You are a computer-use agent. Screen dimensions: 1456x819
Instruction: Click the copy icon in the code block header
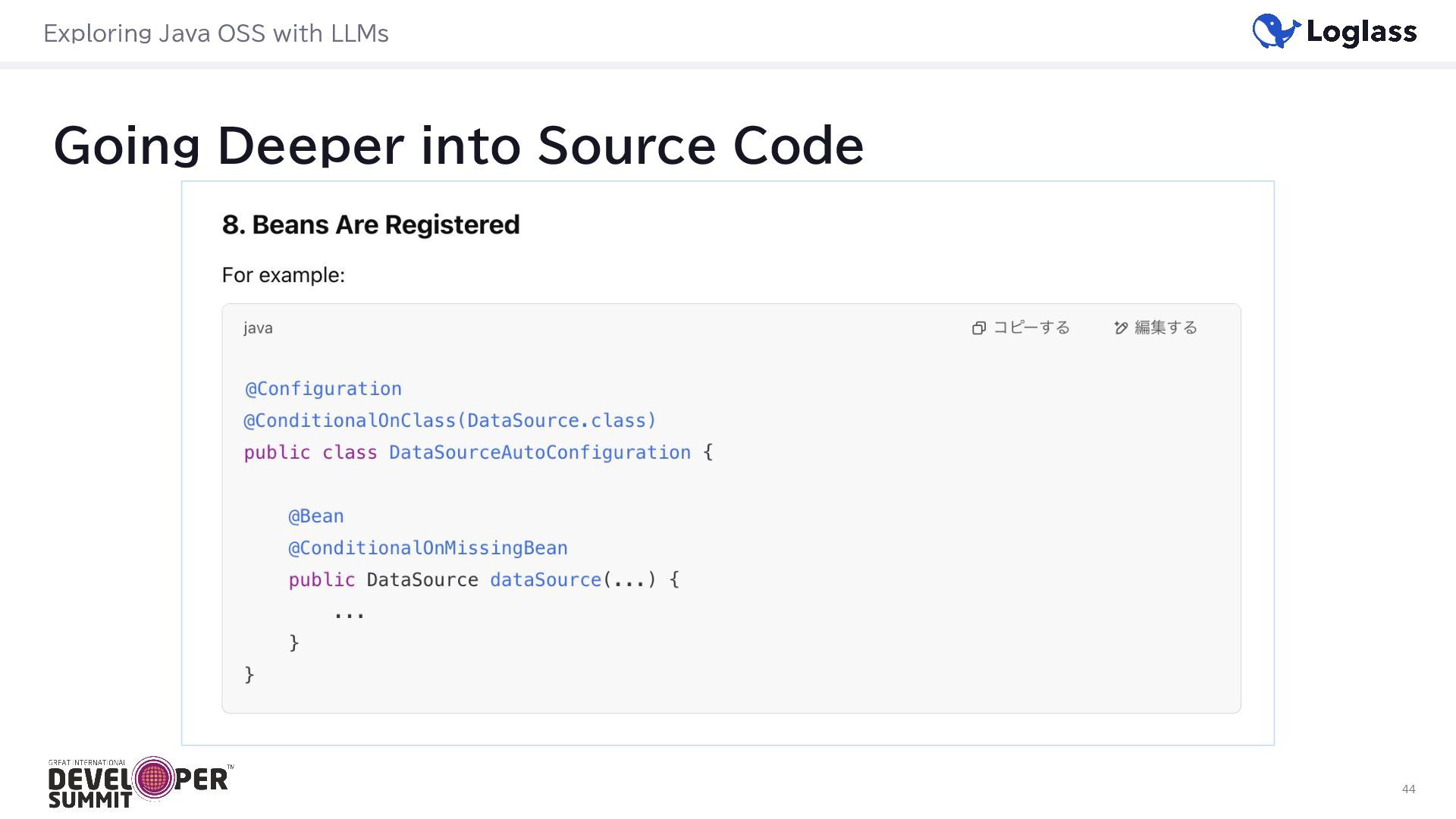(979, 328)
